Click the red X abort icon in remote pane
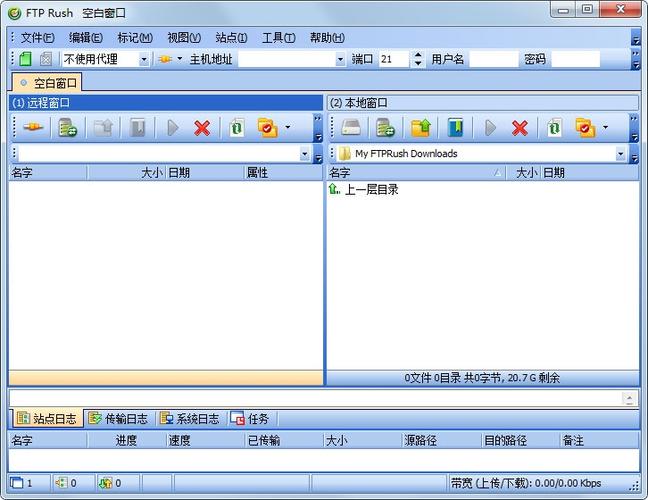This screenshot has width=648, height=500. tap(202, 128)
